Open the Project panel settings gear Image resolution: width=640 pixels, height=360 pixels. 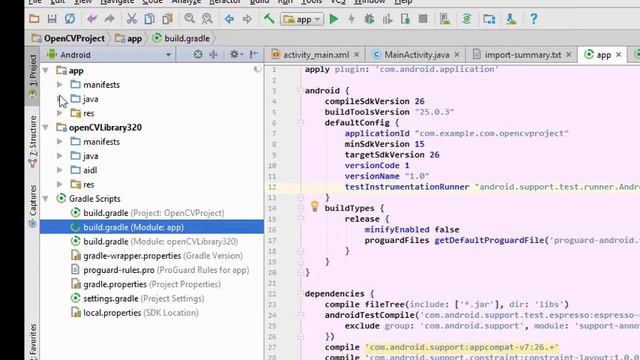pyautogui.click(x=236, y=54)
